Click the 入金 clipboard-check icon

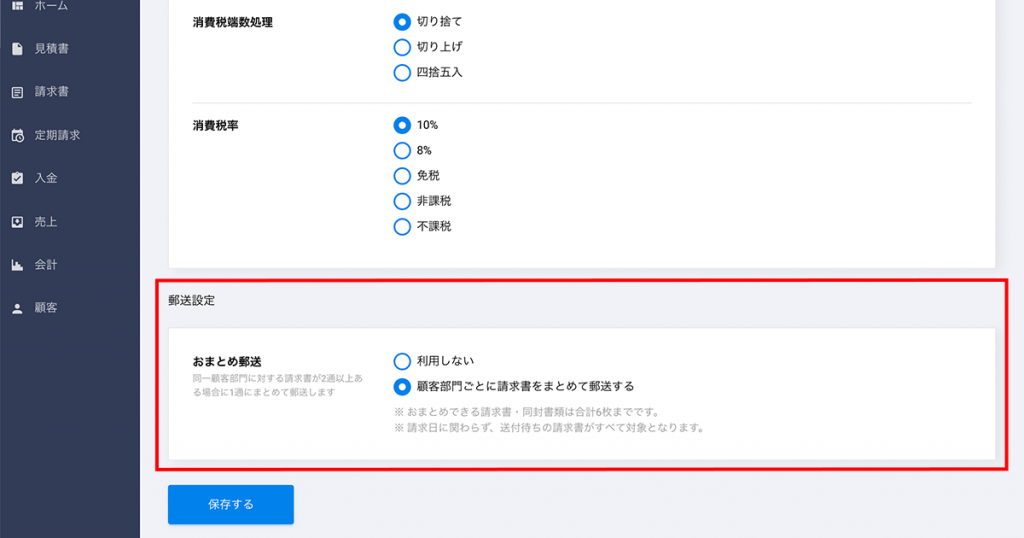pyautogui.click(x=18, y=178)
